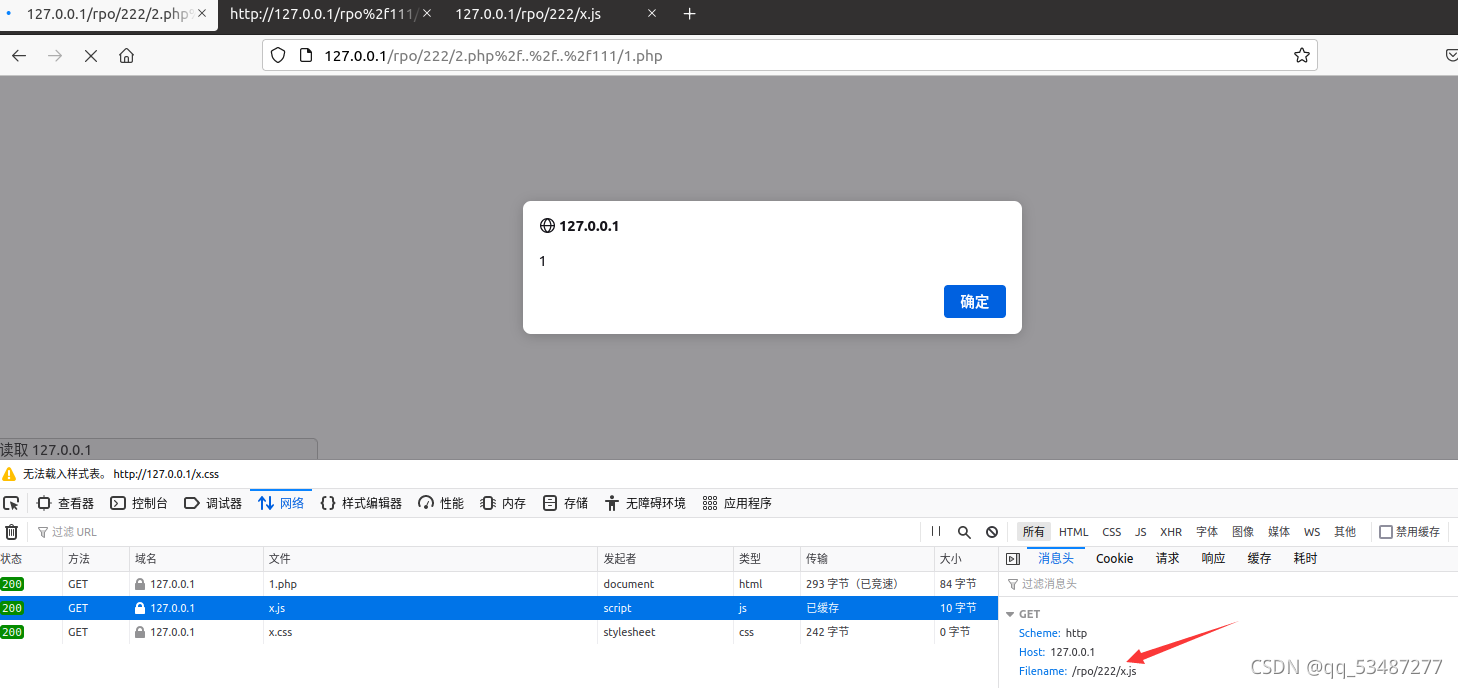The width and height of the screenshot is (1458, 688).
Task: Clear network log with trash icon
Action: pyautogui.click(x=12, y=532)
